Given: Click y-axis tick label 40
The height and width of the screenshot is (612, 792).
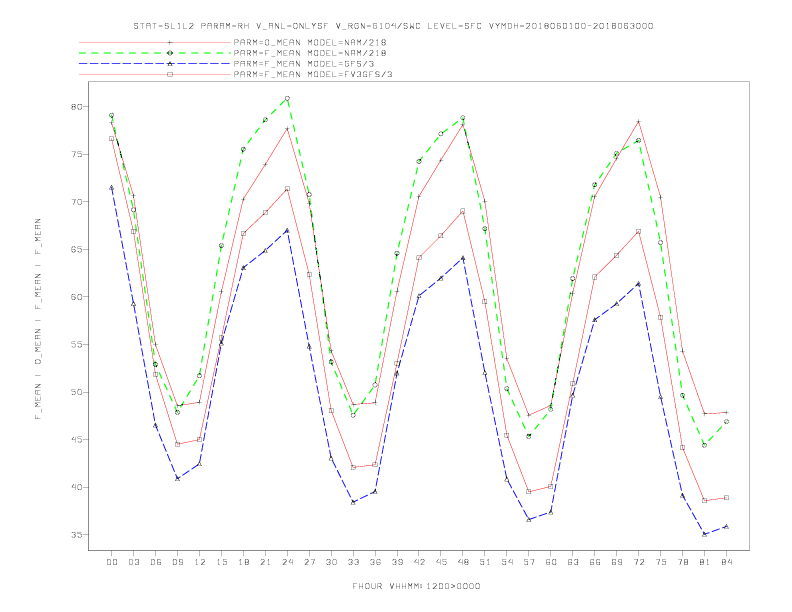Looking at the screenshot, I should click(x=76, y=487).
